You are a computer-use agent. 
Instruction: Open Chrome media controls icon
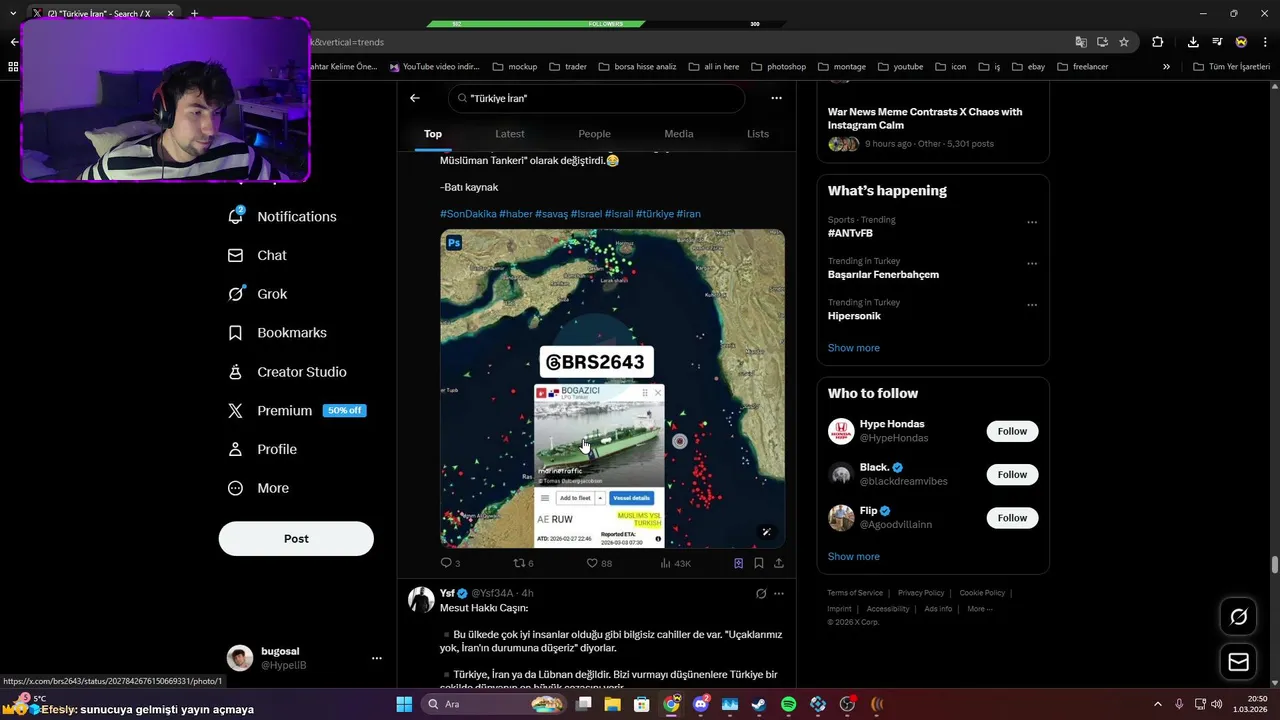pyautogui.click(x=1217, y=42)
